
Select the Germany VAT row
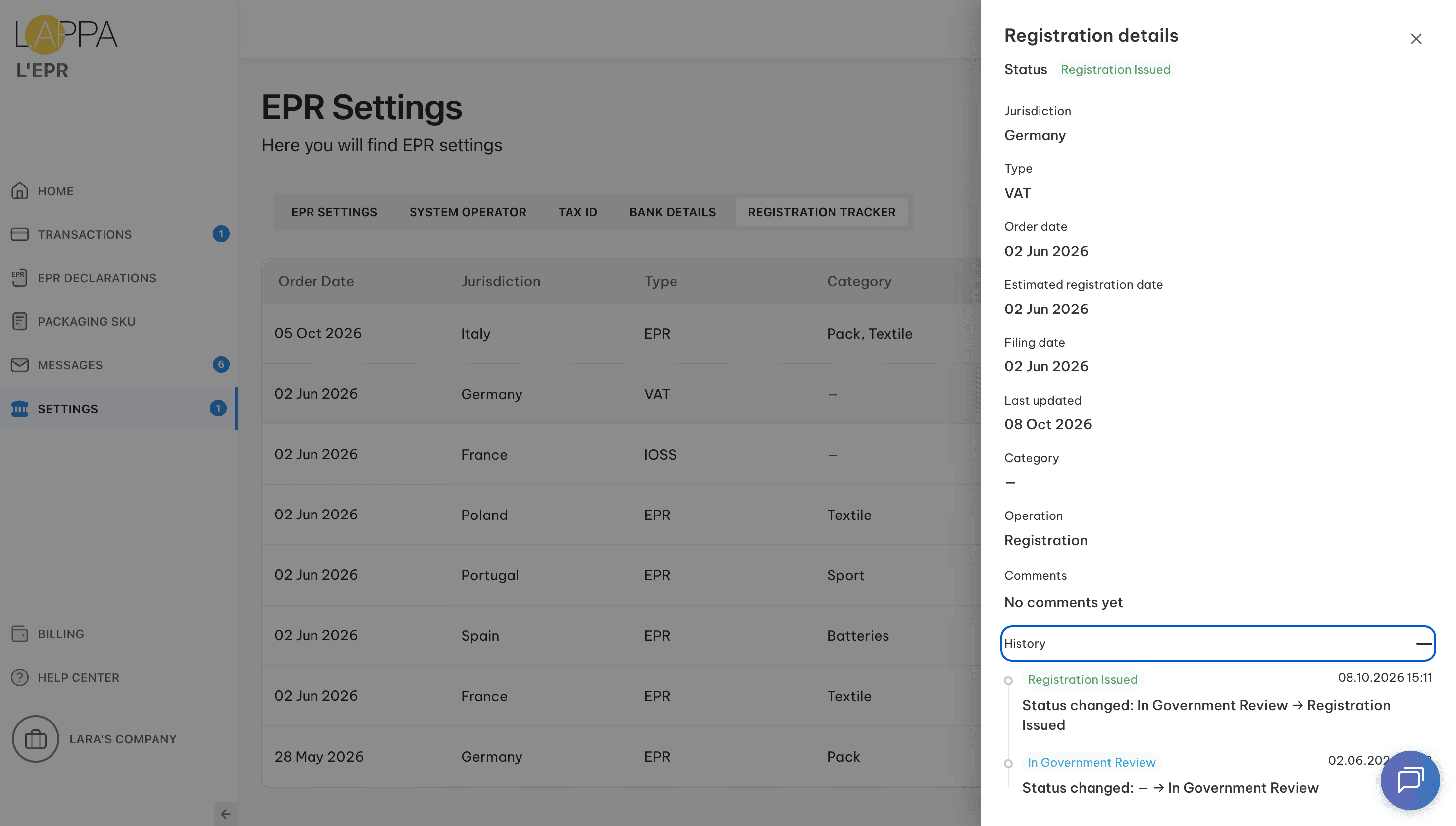coord(621,394)
